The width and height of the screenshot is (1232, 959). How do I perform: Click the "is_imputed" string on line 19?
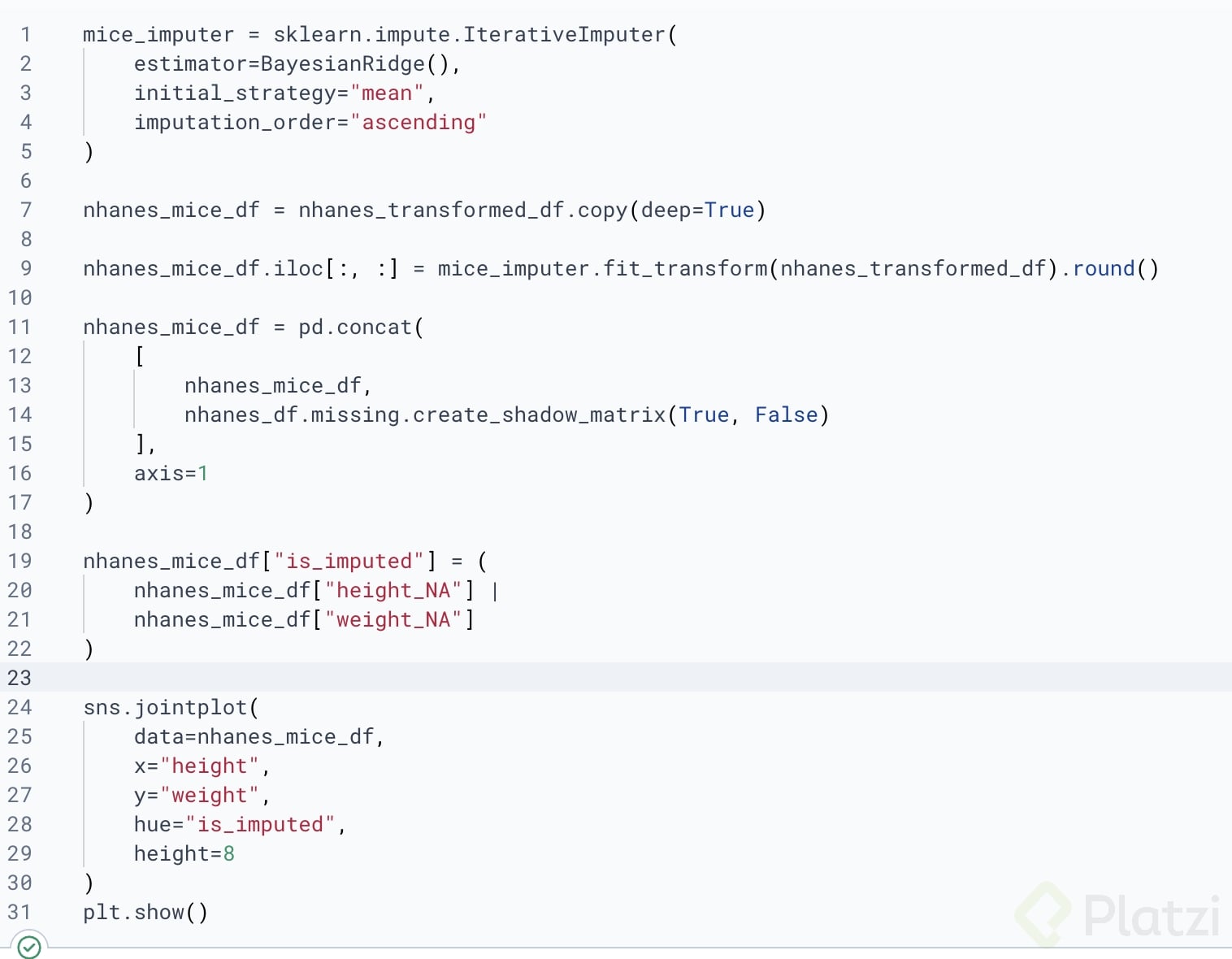tap(349, 562)
